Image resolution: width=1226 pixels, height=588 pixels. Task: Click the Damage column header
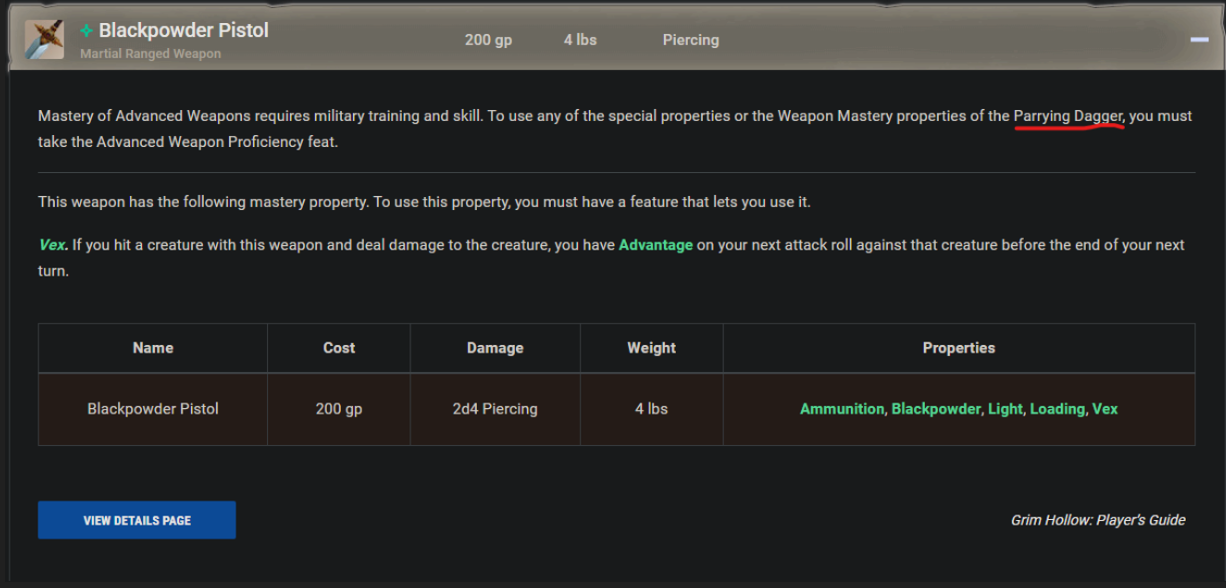pos(495,348)
